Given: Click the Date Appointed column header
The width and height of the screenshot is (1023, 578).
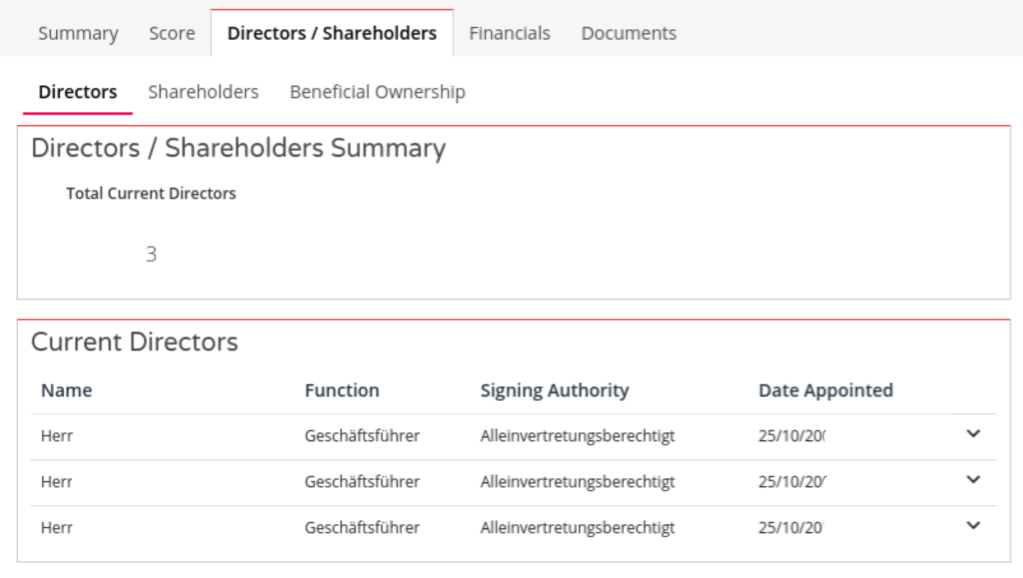Looking at the screenshot, I should (x=825, y=391).
